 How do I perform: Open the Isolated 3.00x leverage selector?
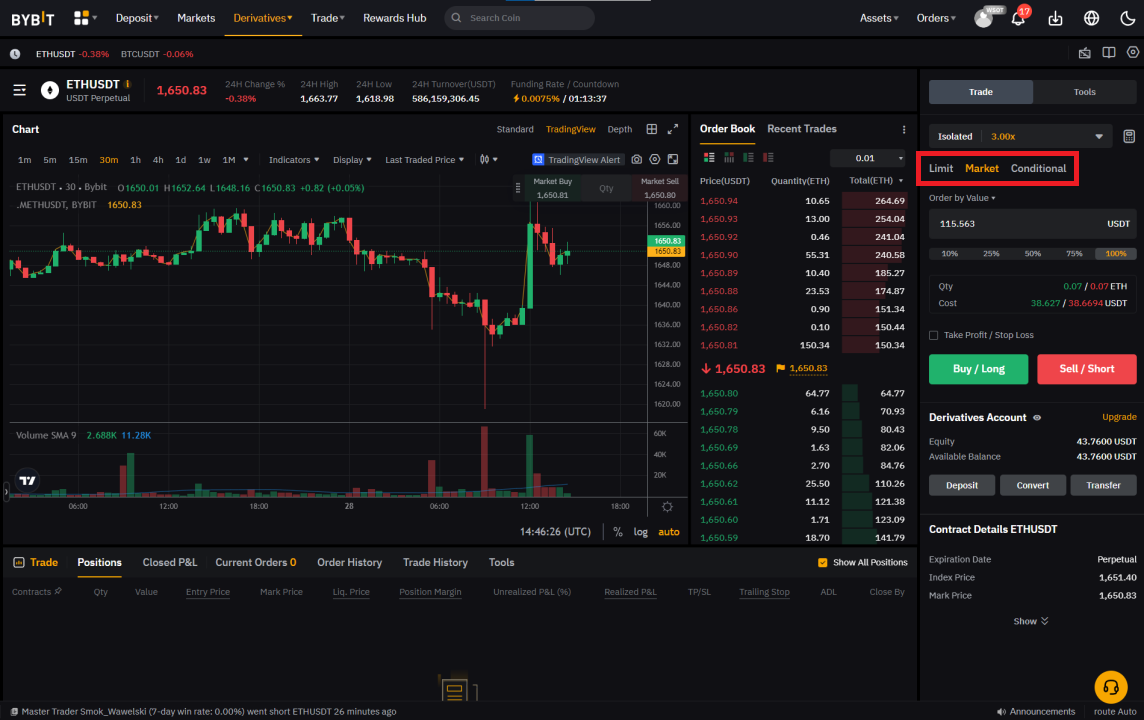pyautogui.click(x=1020, y=136)
